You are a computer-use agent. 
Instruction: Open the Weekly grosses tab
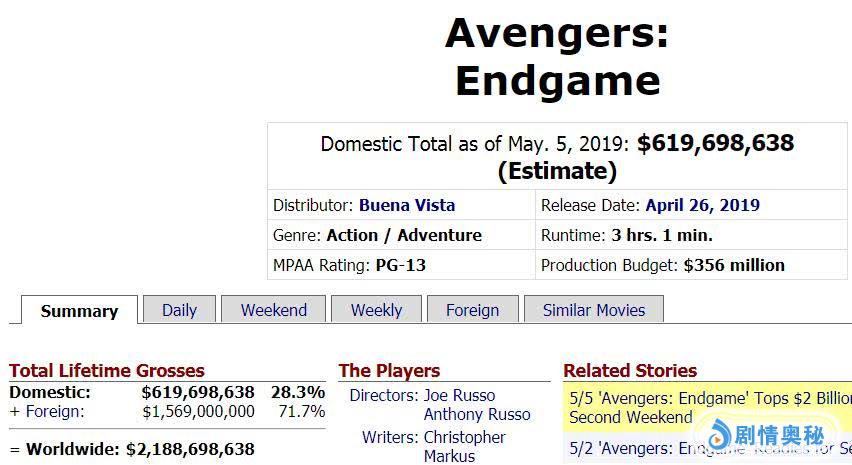[376, 310]
